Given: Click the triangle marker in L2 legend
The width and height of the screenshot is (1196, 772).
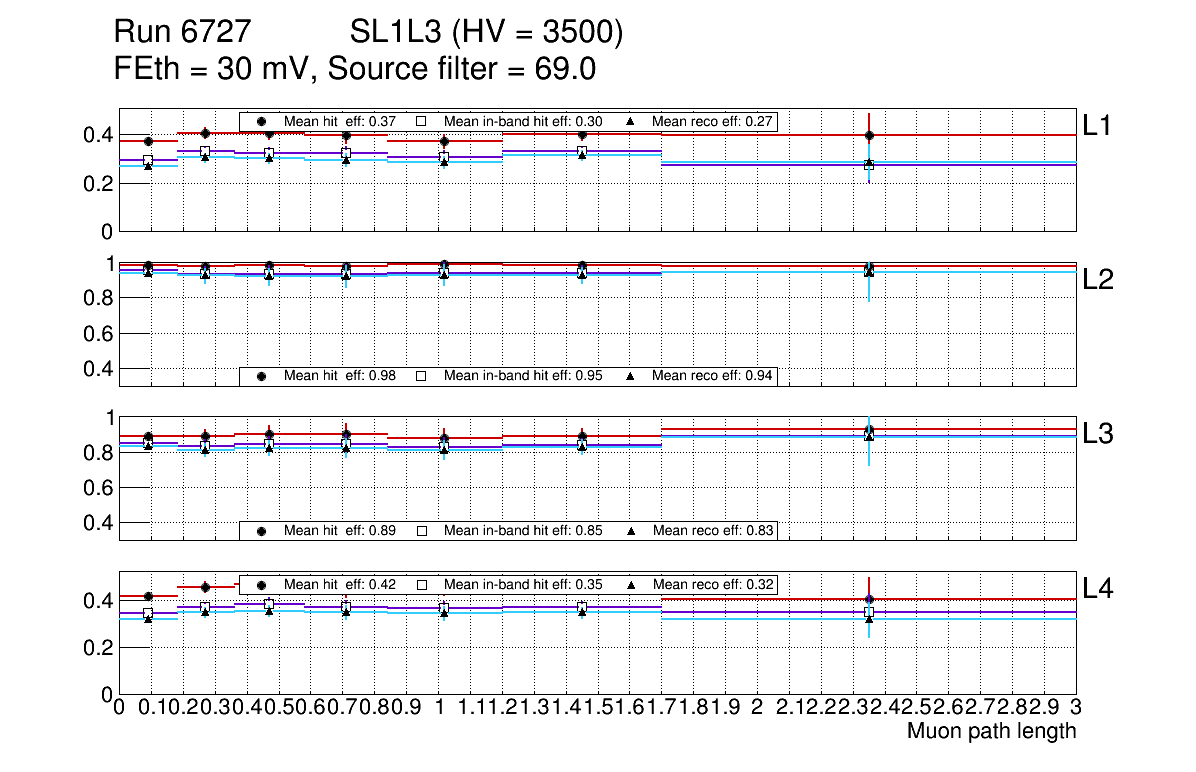Looking at the screenshot, I should [632, 376].
